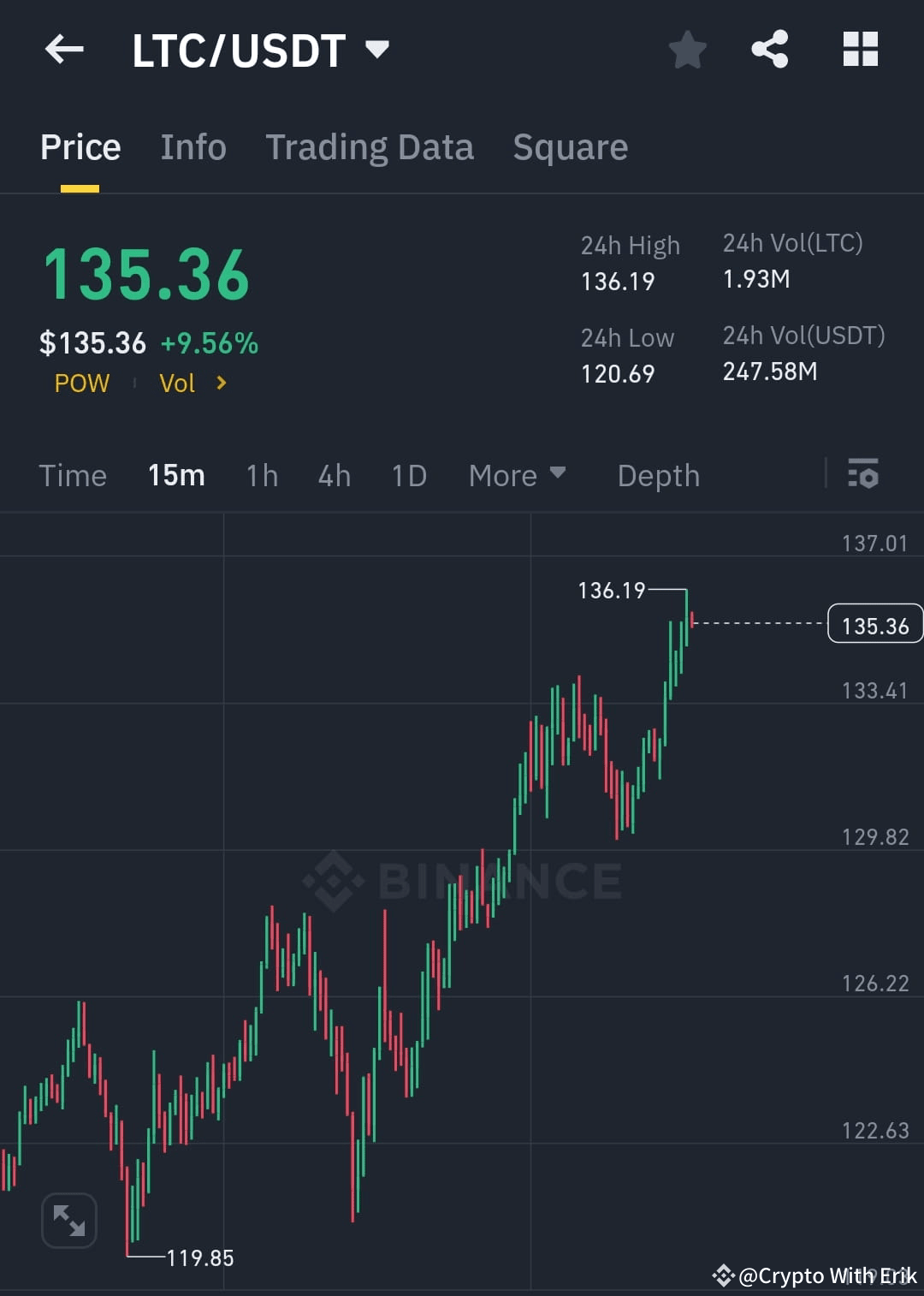The image size is (924, 1296).
Task: Switch chart interval to 1h
Action: click(x=261, y=475)
